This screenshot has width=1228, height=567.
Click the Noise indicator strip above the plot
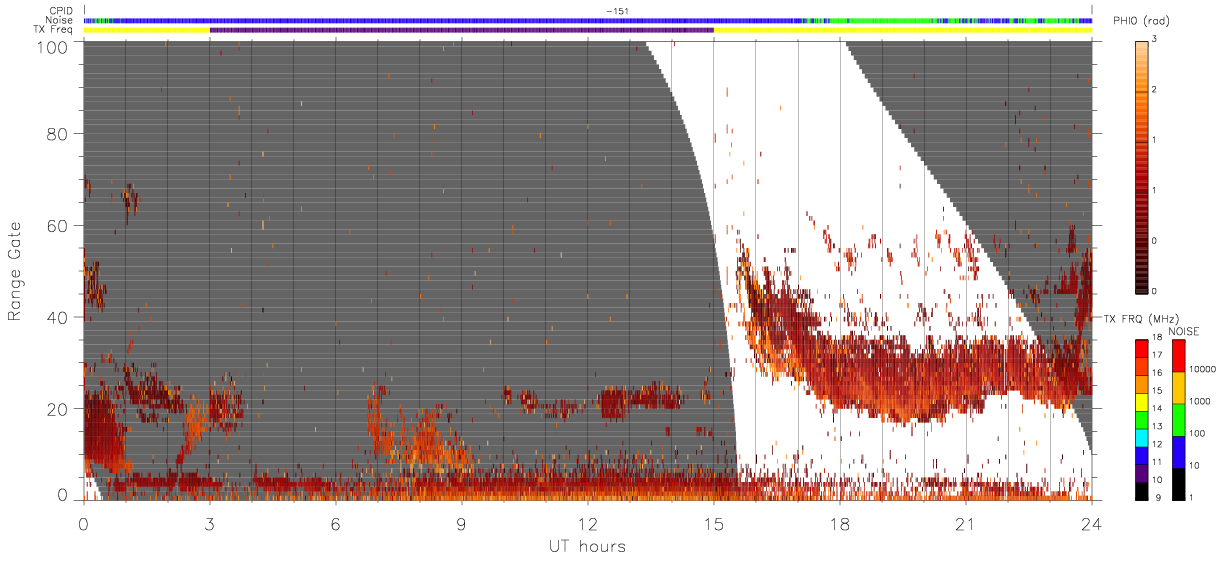(x=588, y=20)
